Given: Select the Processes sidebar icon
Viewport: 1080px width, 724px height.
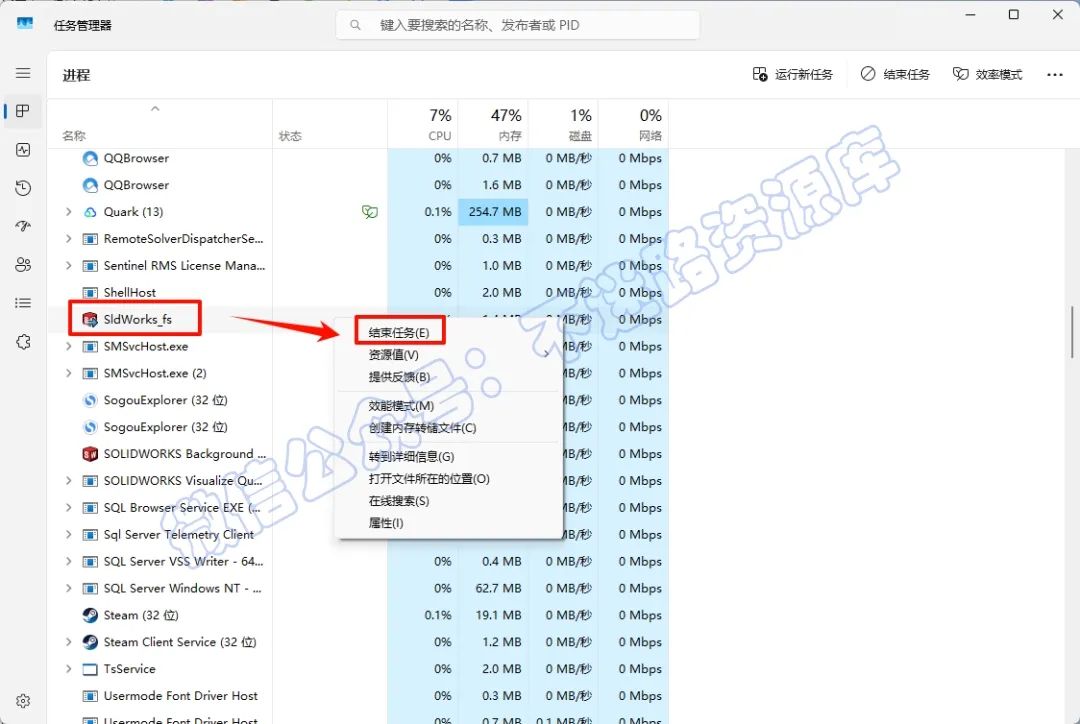Looking at the screenshot, I should click(23, 111).
